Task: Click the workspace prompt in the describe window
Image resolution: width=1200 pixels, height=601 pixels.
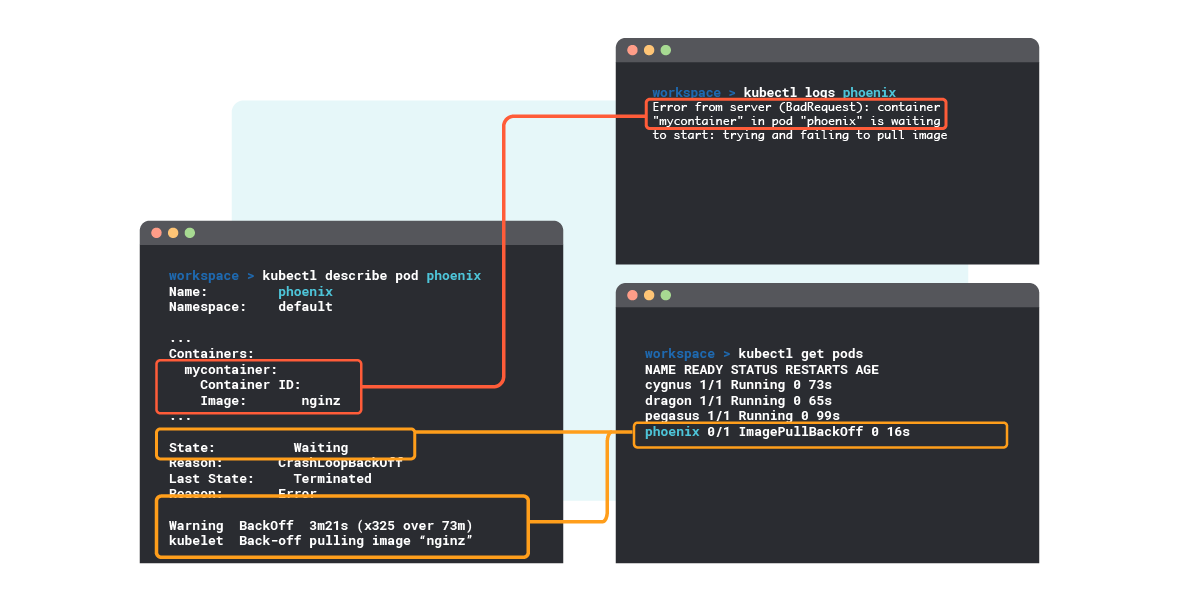Action: pos(203,275)
